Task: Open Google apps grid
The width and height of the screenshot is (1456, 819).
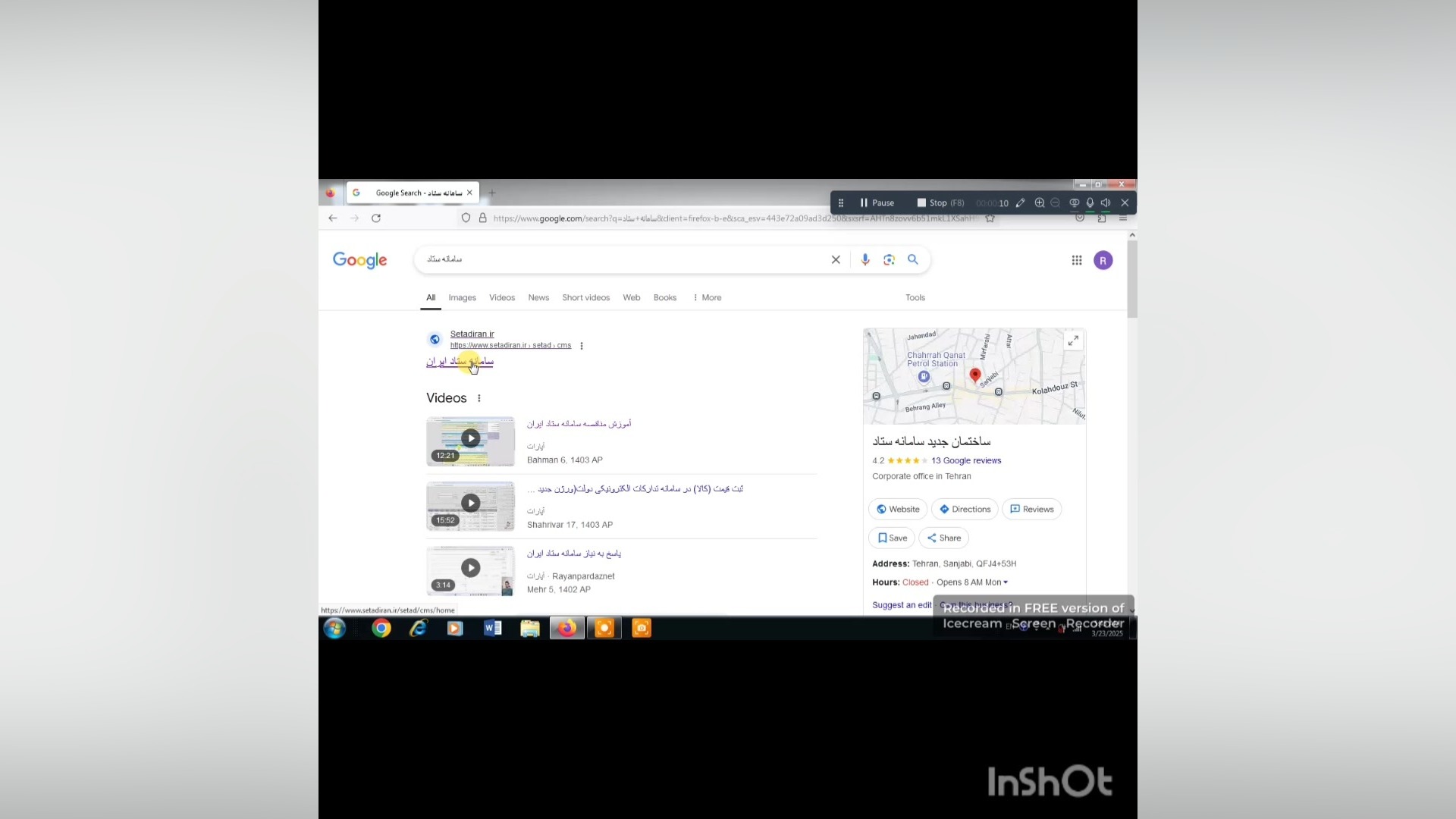Action: point(1077,260)
